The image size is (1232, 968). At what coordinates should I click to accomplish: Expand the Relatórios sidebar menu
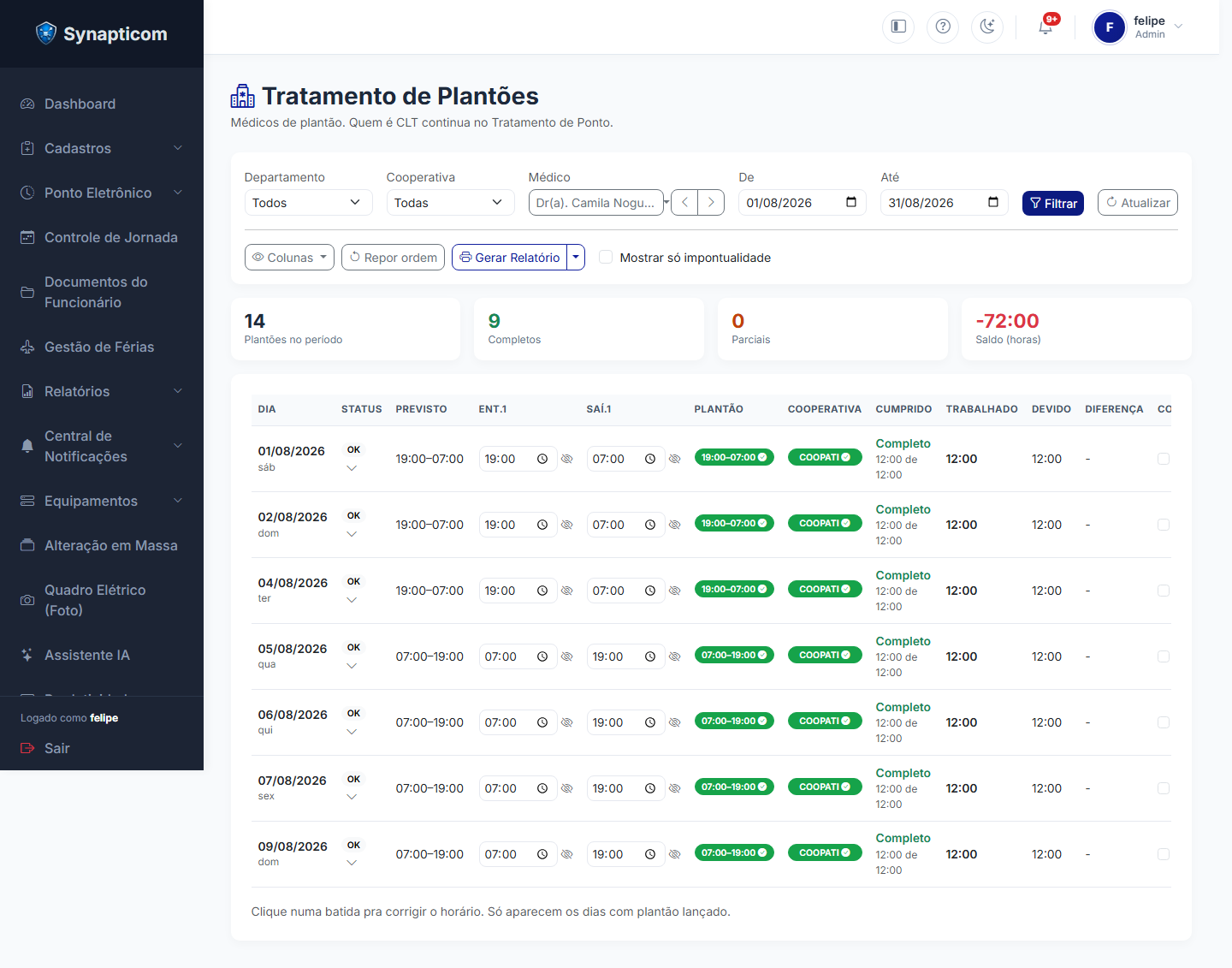click(x=102, y=391)
